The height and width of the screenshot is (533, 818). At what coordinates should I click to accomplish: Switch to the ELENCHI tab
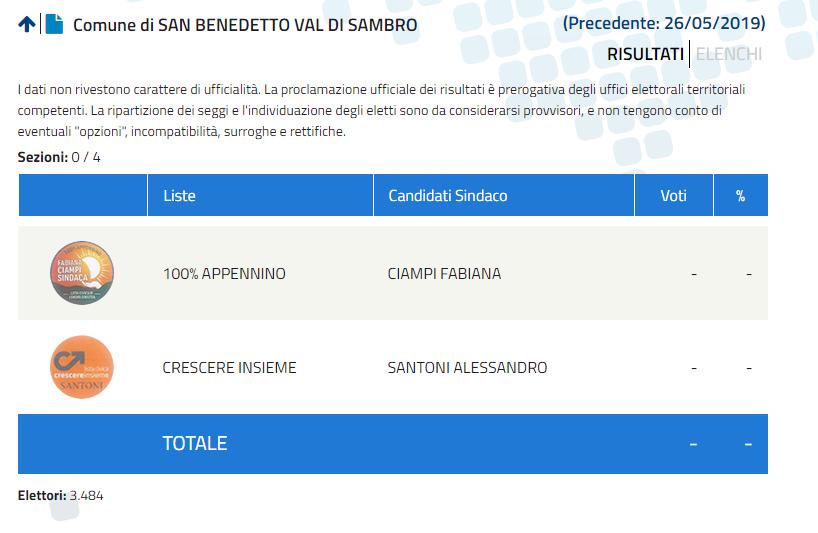pos(729,54)
